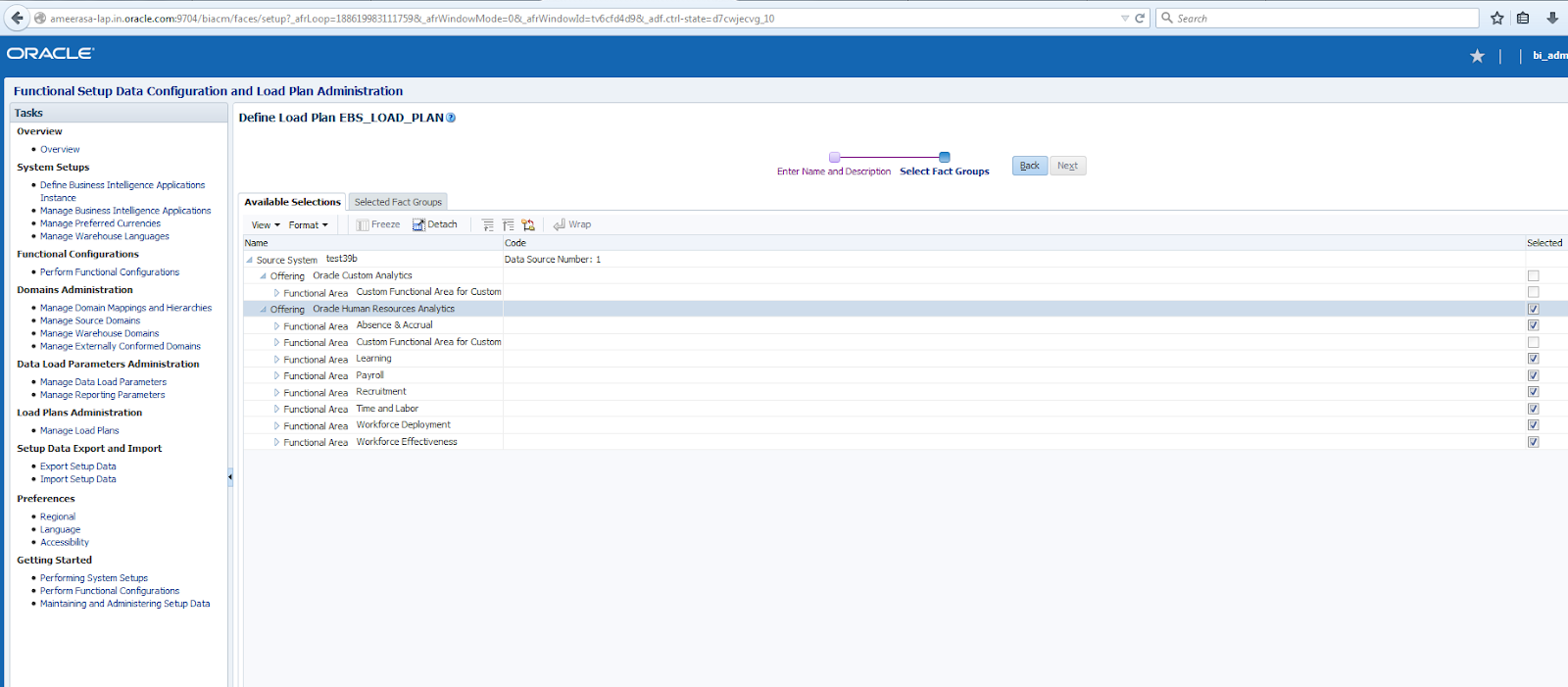Collapse the Tasks pane using splitter arrow
Screen dimensions: 1568x687
click(x=230, y=477)
